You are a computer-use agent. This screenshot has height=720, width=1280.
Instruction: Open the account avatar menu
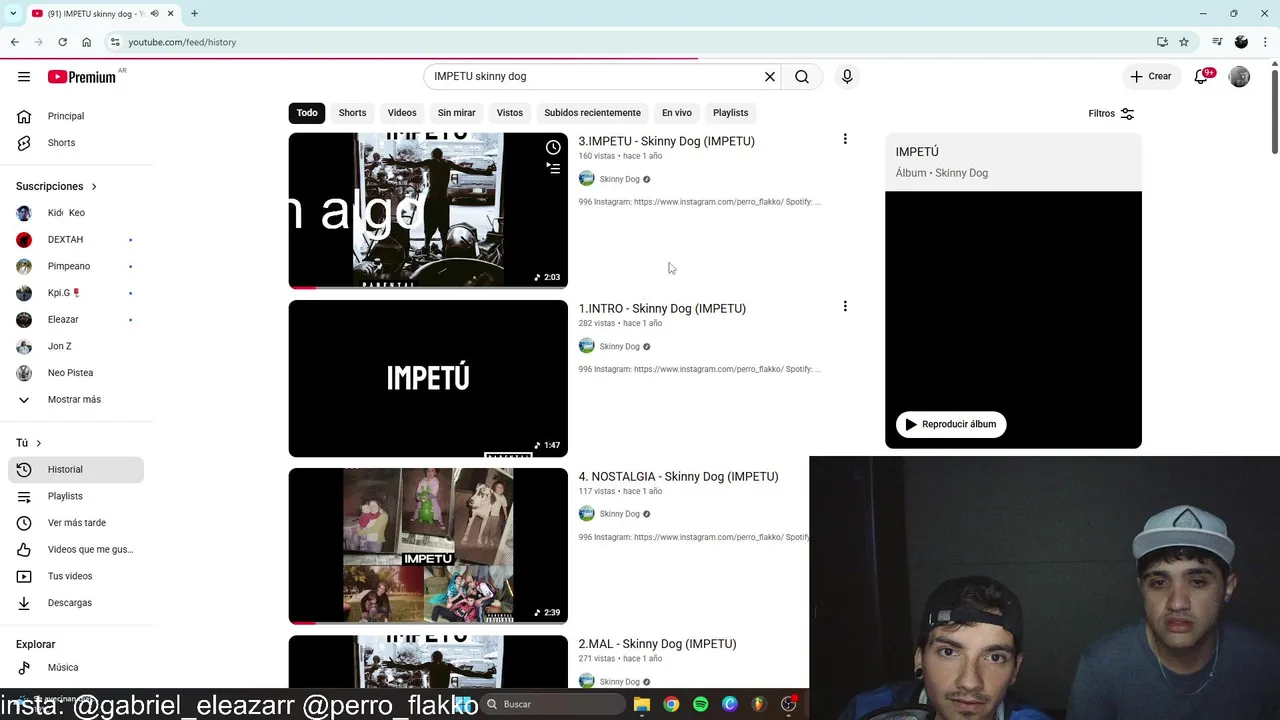[1239, 77]
